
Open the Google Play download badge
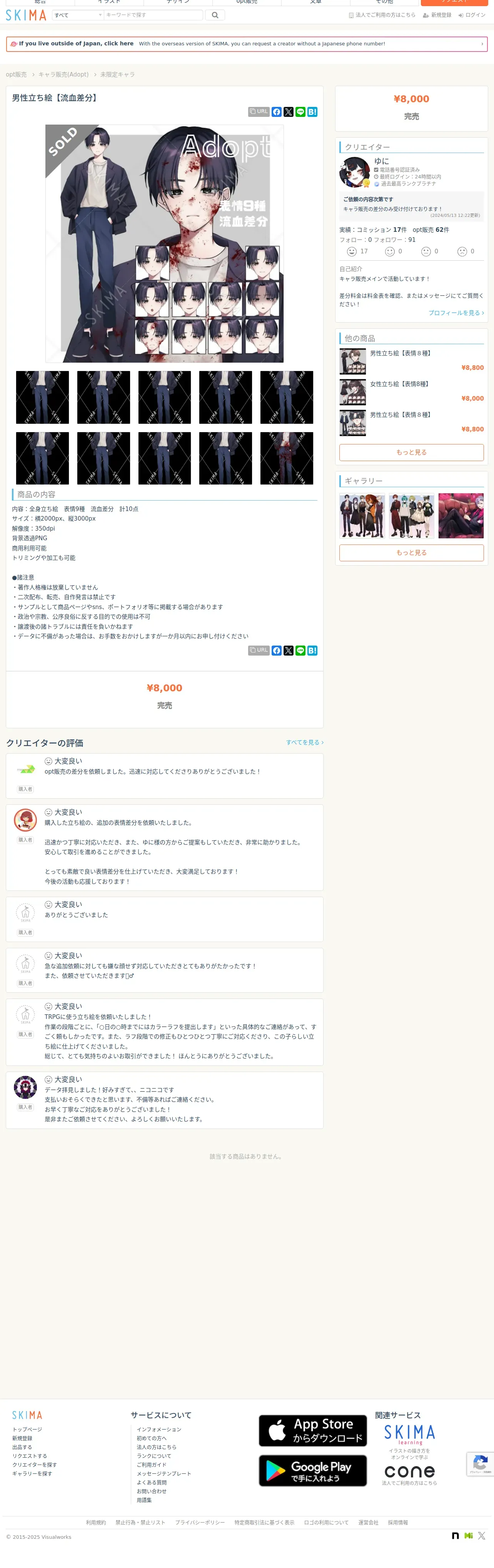coord(313,1471)
